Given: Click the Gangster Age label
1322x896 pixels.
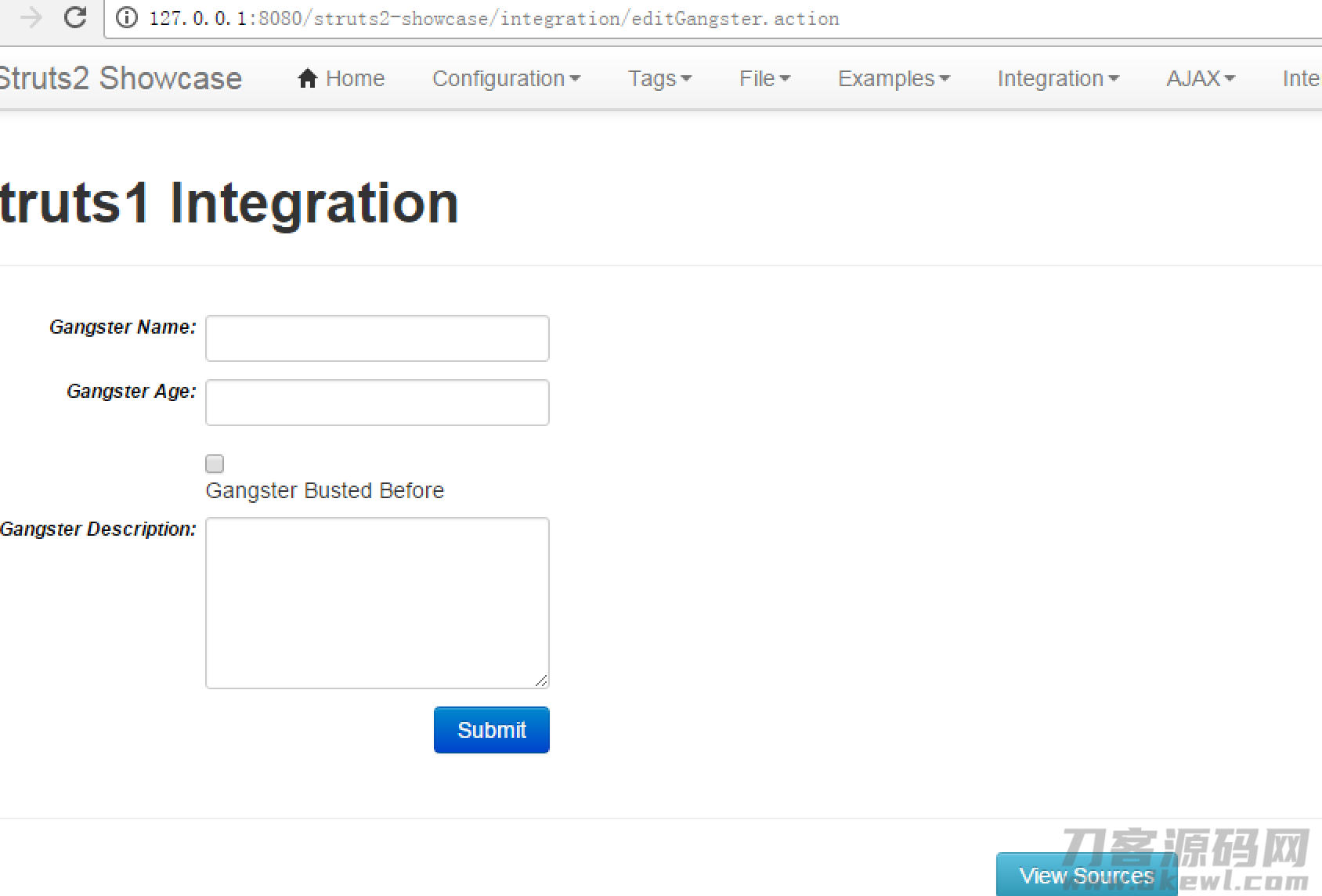Looking at the screenshot, I should tap(132, 392).
